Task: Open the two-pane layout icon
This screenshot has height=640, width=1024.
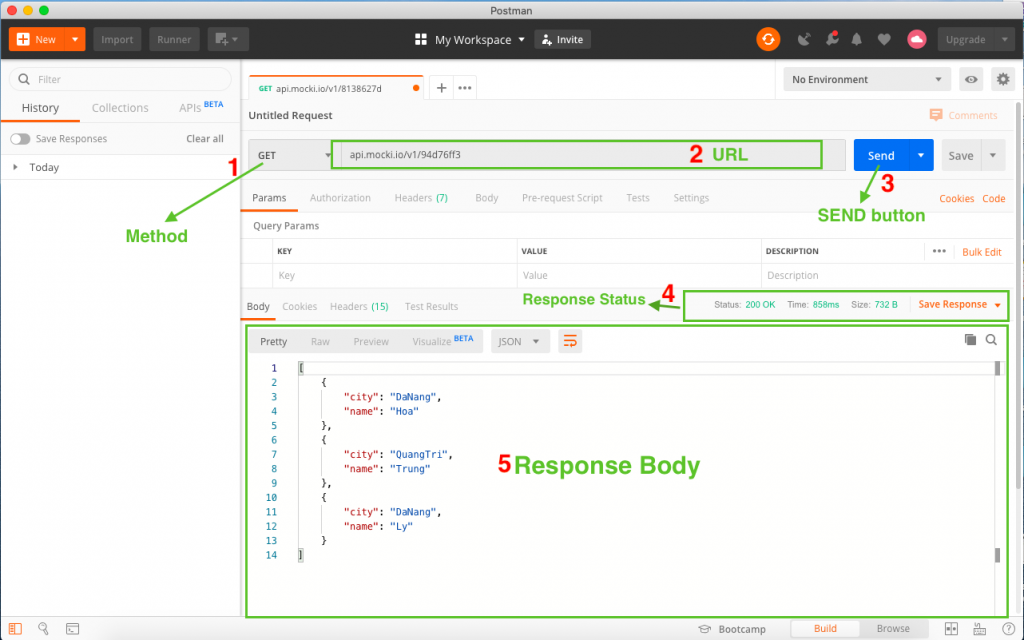Action: click(x=951, y=629)
